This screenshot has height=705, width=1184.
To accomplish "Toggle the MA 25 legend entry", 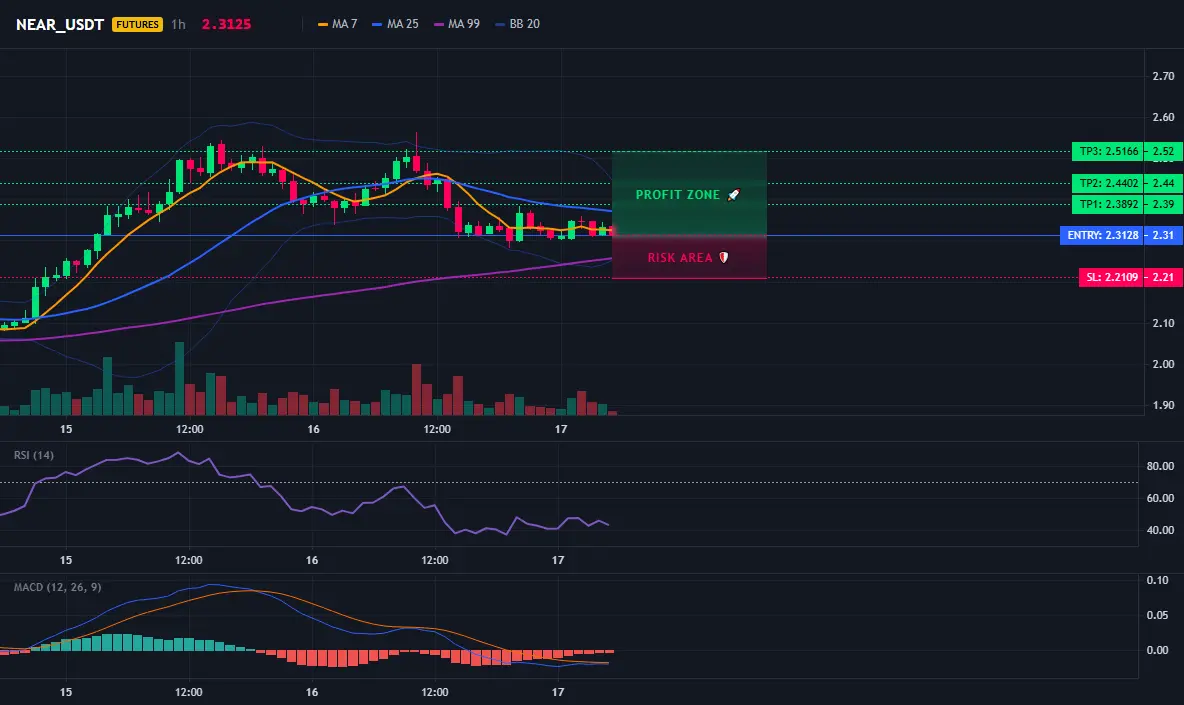I will click(x=395, y=24).
